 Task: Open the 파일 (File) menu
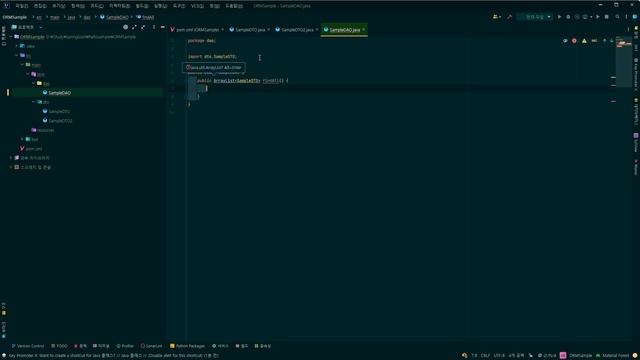tap(22, 6)
